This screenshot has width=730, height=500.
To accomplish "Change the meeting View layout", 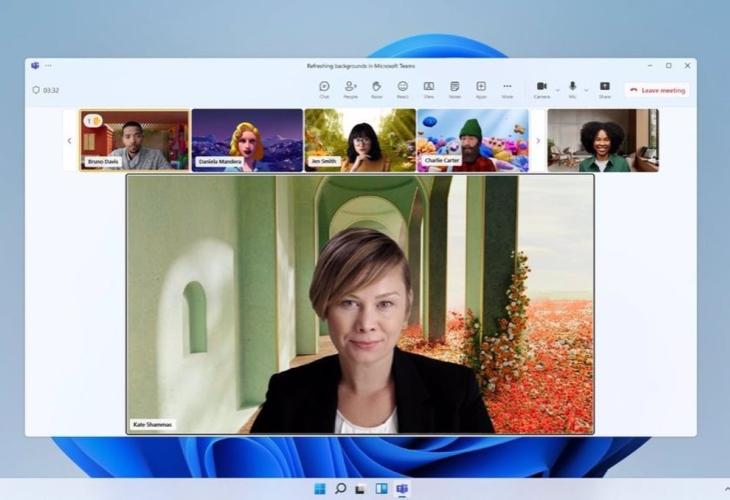I will pyautogui.click(x=428, y=89).
